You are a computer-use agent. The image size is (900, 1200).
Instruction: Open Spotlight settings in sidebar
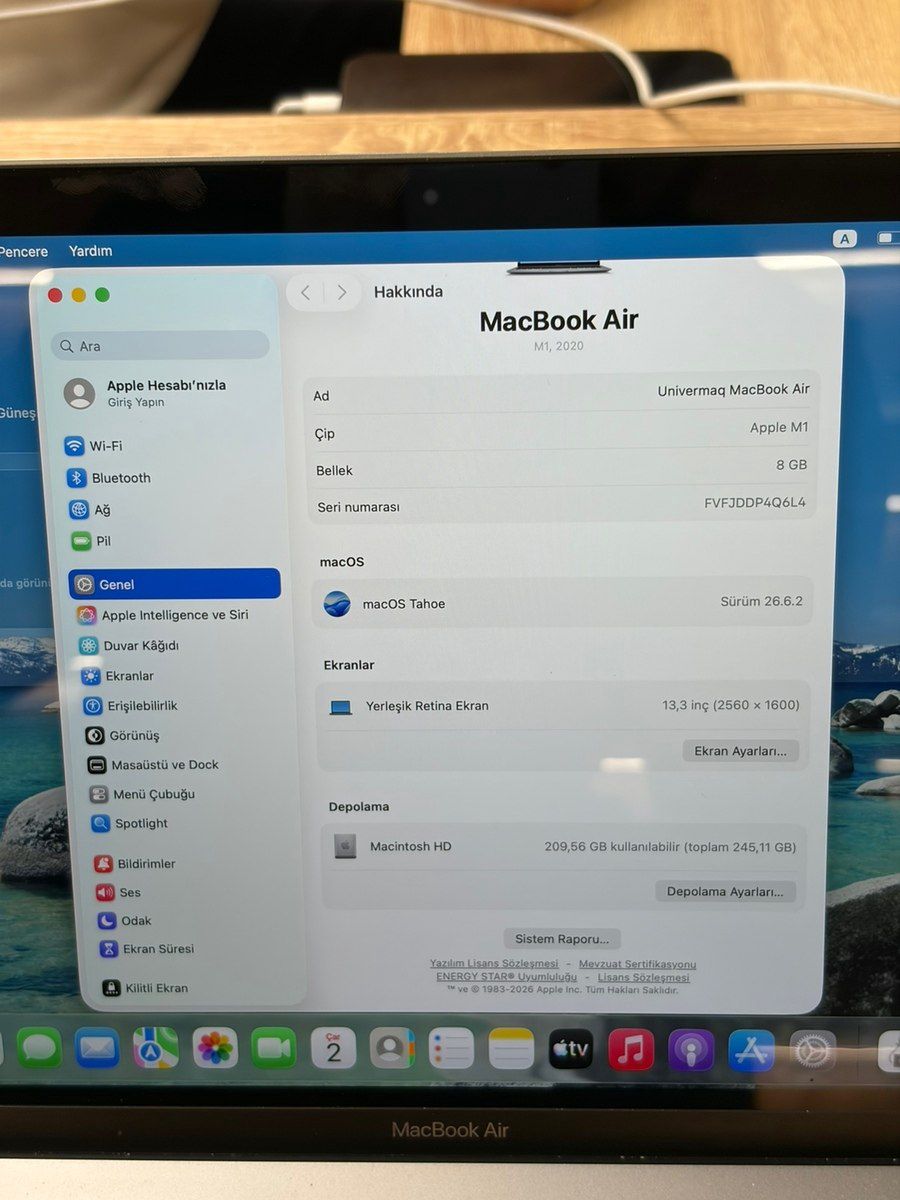(130, 824)
